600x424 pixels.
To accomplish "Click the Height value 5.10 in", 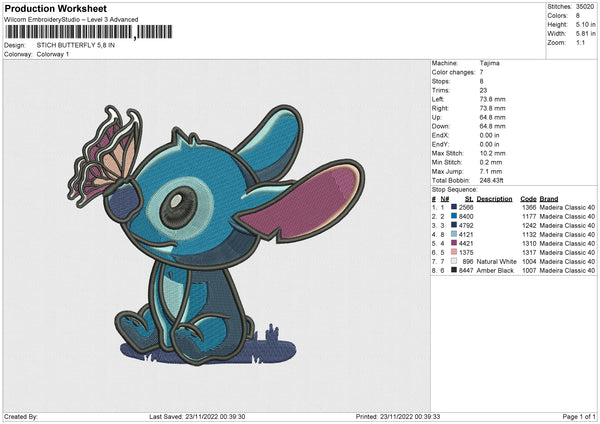I will [x=585, y=24].
